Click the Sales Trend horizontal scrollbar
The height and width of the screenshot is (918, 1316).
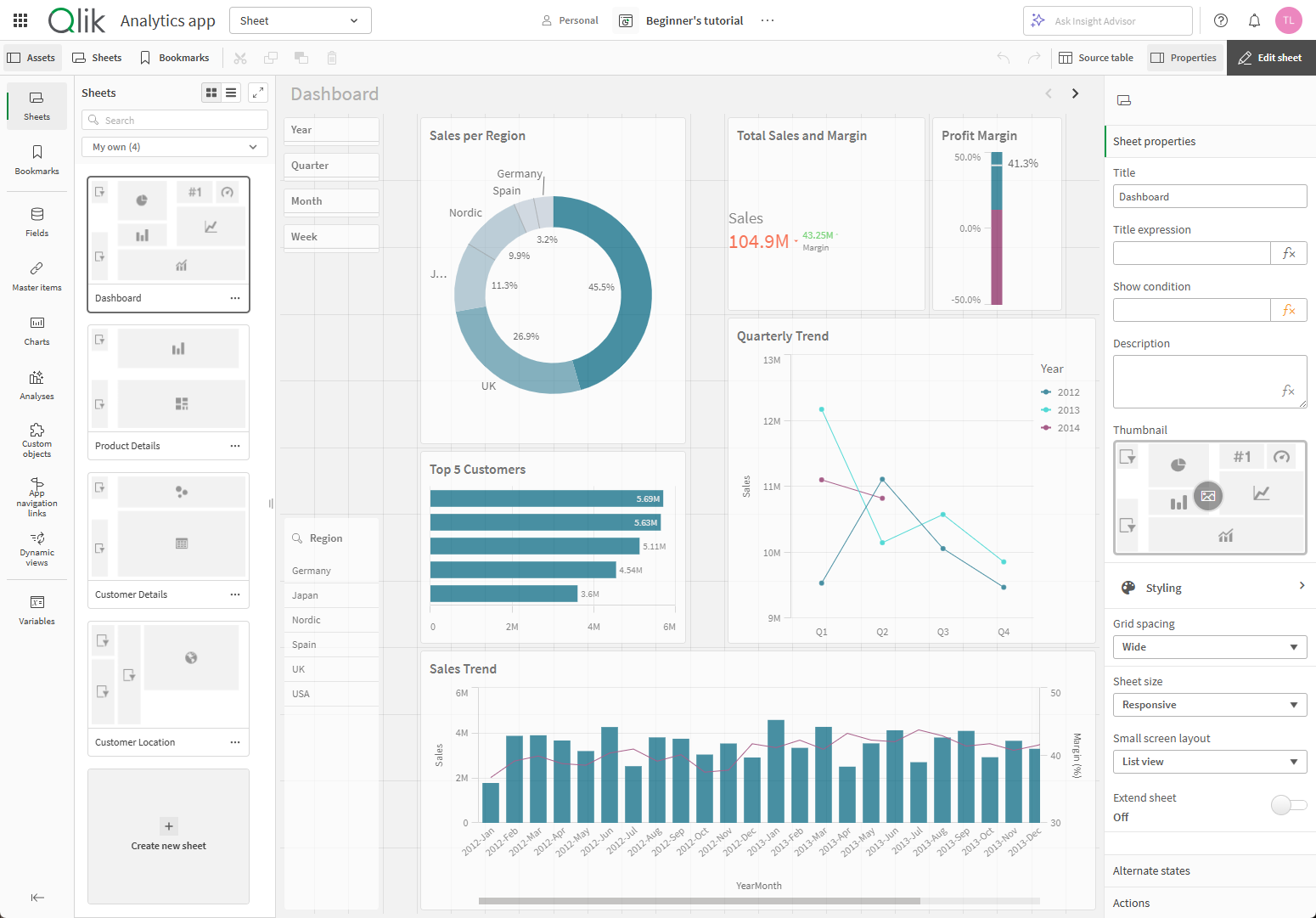pyautogui.click(x=699, y=901)
